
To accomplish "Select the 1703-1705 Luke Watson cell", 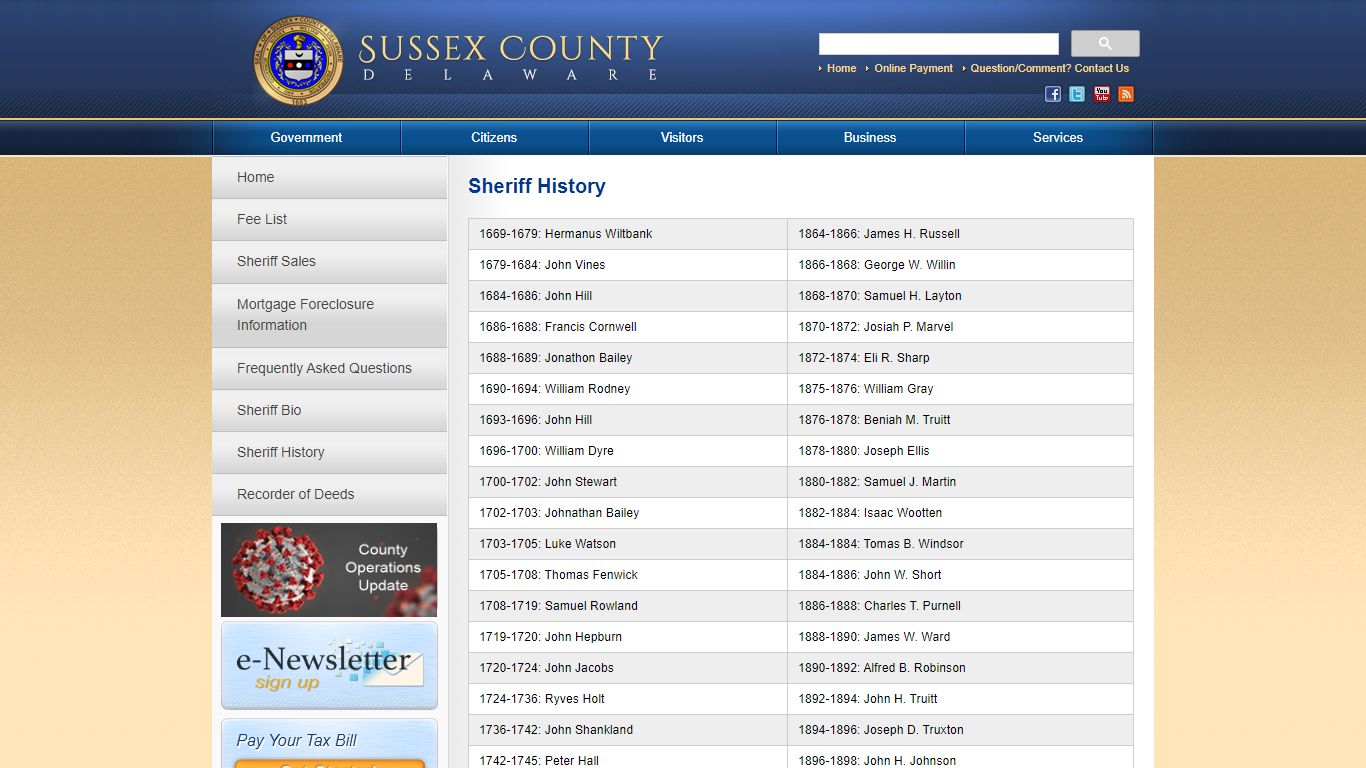I will click(x=628, y=544).
